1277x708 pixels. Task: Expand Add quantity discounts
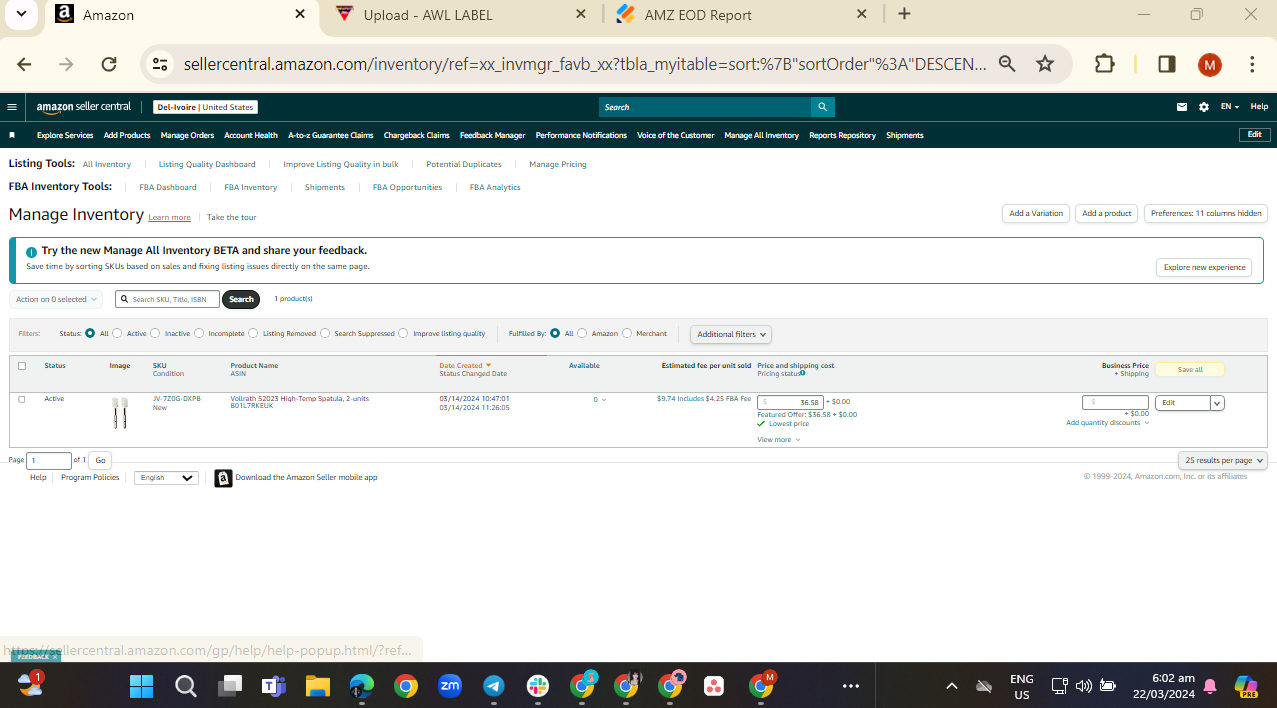tap(1107, 423)
